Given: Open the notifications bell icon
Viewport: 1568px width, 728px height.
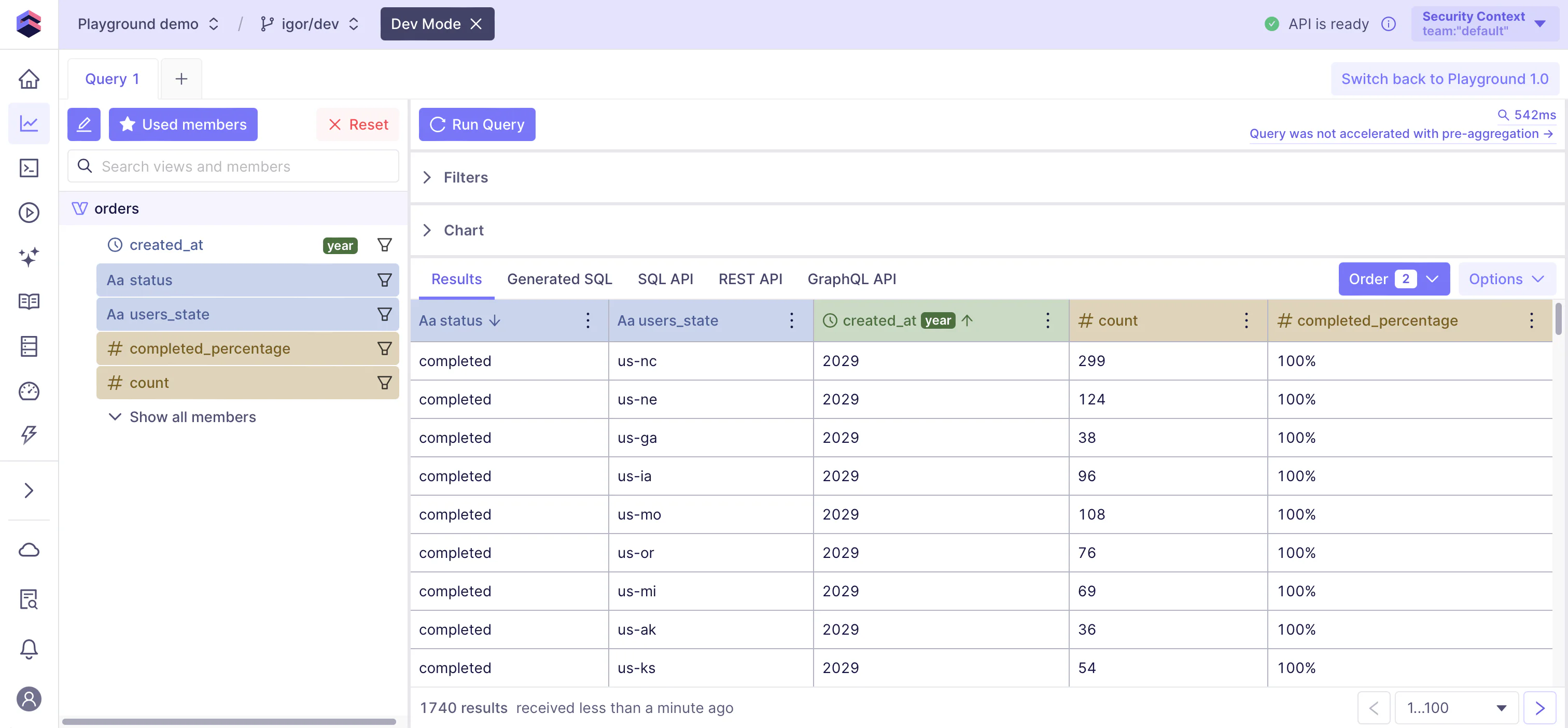Looking at the screenshot, I should pyautogui.click(x=29, y=649).
